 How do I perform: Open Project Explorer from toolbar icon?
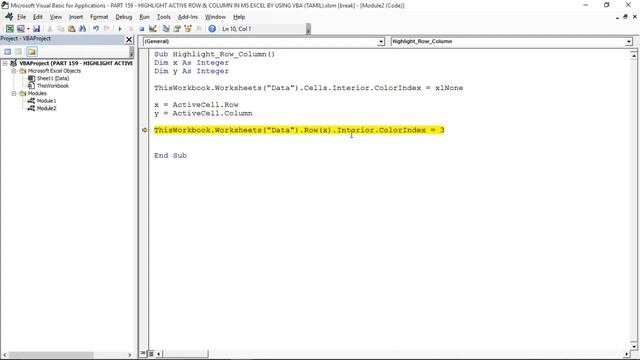pos(166,29)
